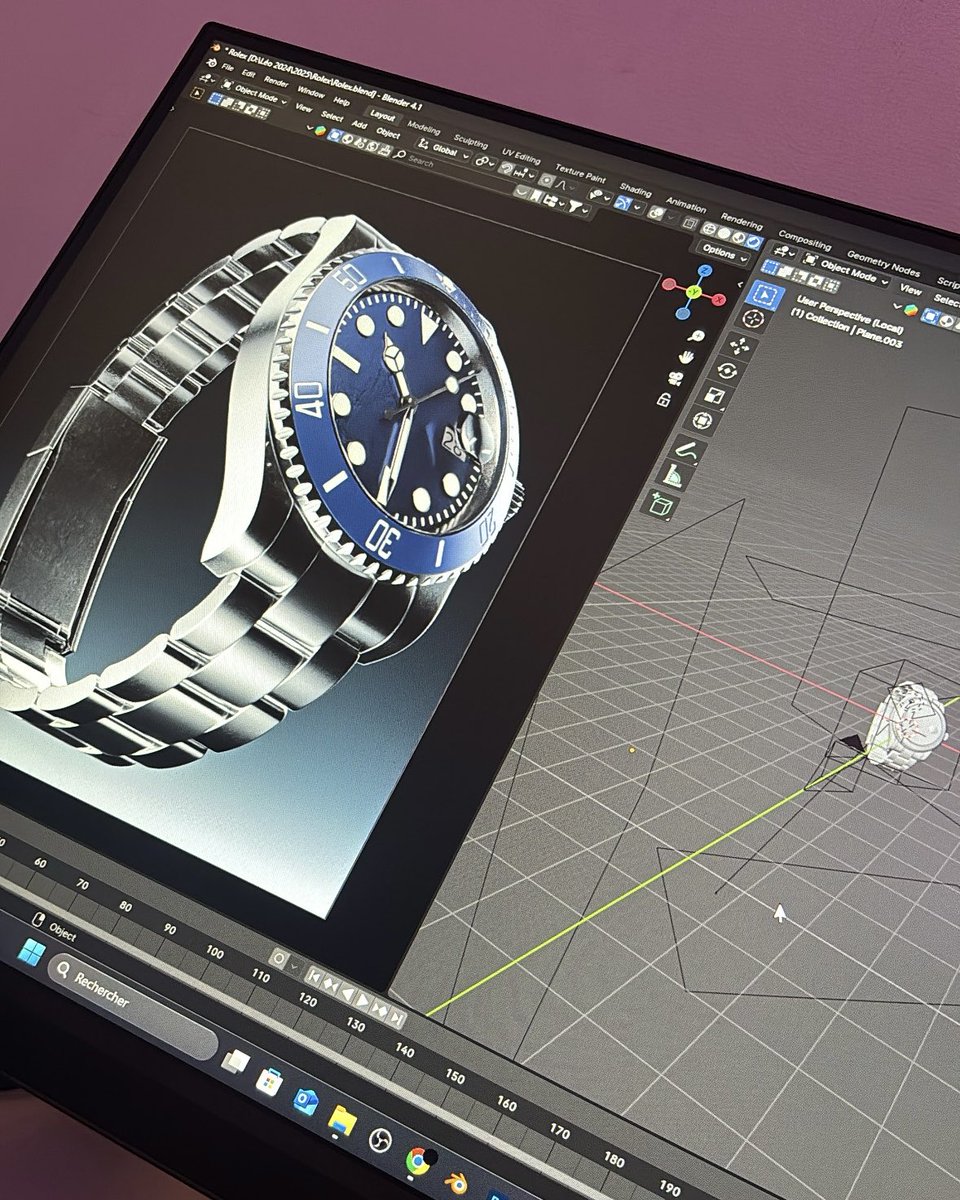The image size is (960, 1200).
Task: Click frame 150 on the timeline
Action: coord(454,1076)
